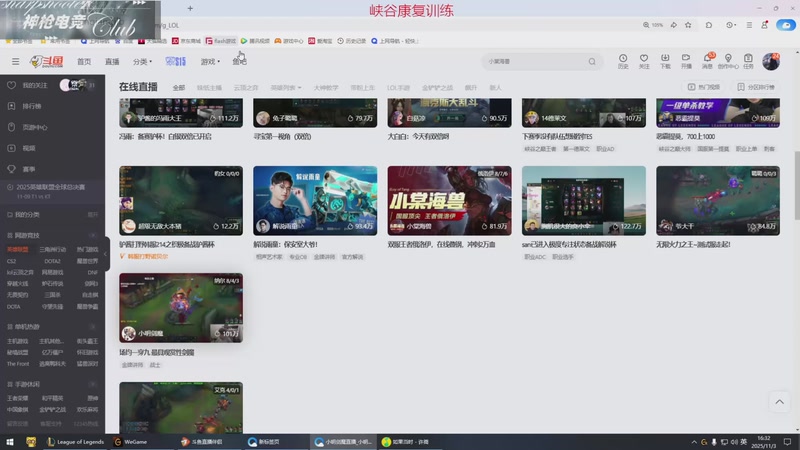Image resolution: width=800 pixels, height=450 pixels.
Task: Select CS2 category in sidebar
Action: click(x=11, y=261)
